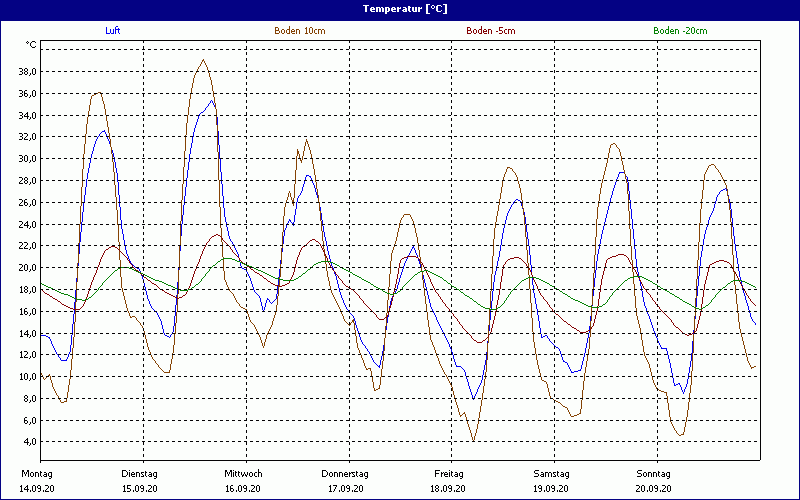Click the 14,0 y-axis value
This screenshot has height=500, width=800.
(27, 334)
